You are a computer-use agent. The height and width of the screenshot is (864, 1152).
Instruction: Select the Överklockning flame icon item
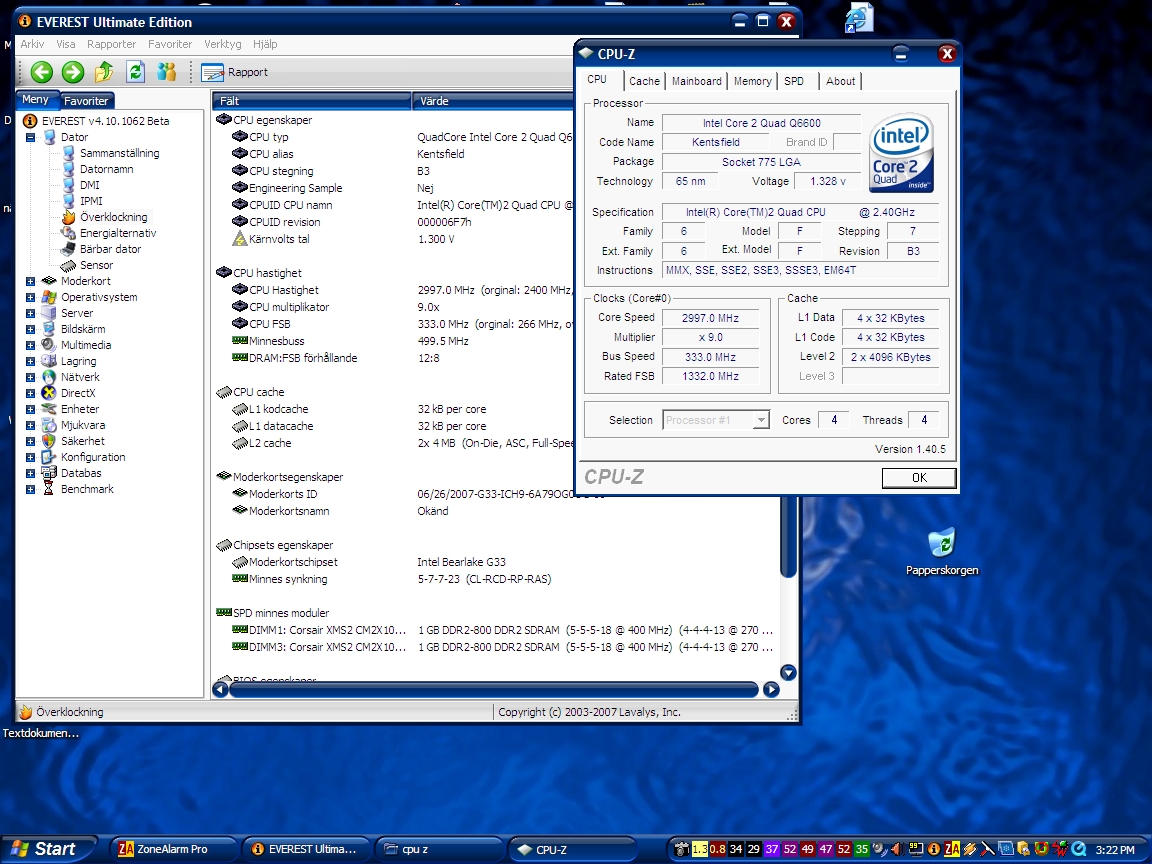[68, 217]
